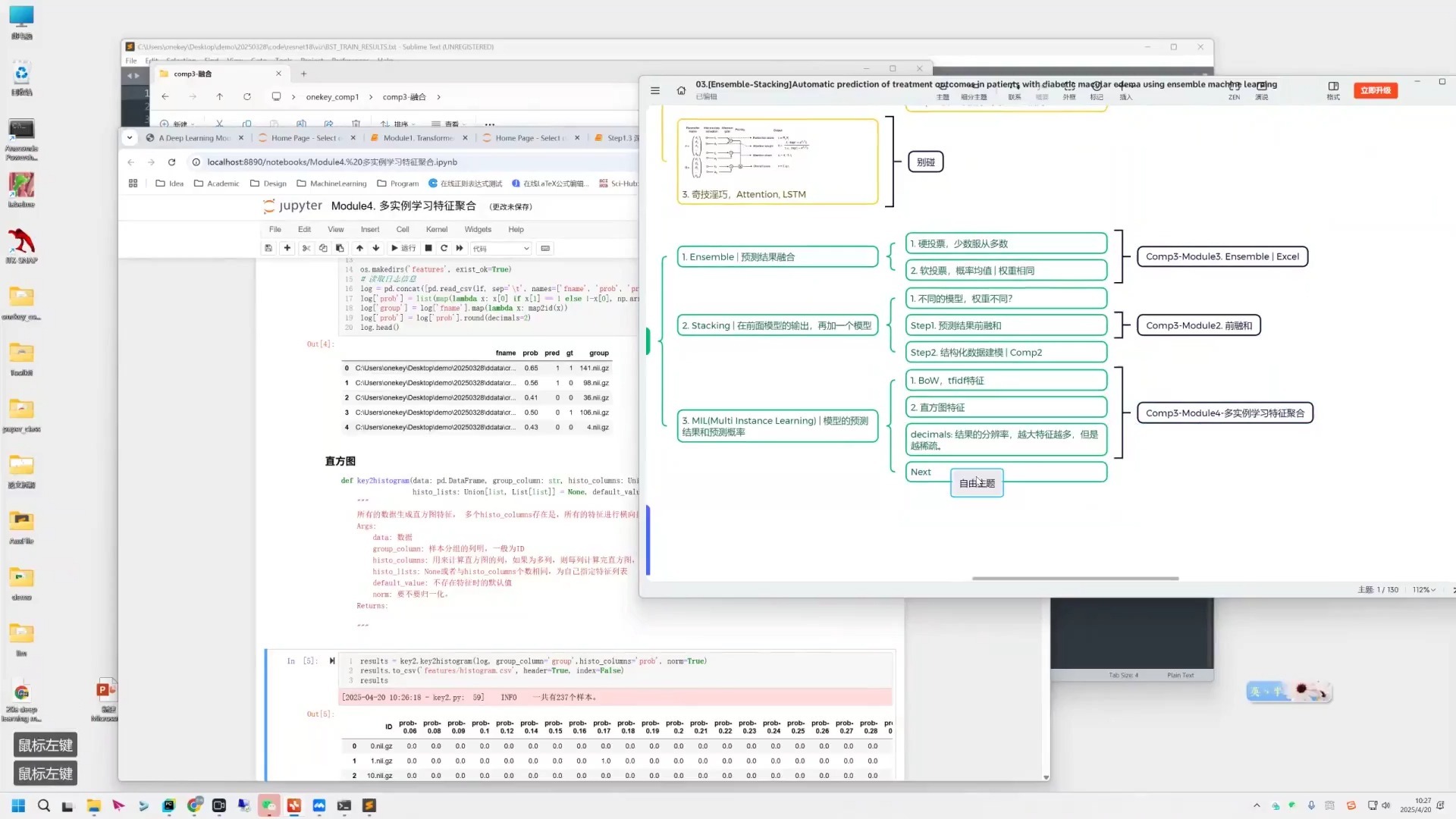Add a new file explorer tab
The width and height of the screenshot is (1456, 819).
304,74
